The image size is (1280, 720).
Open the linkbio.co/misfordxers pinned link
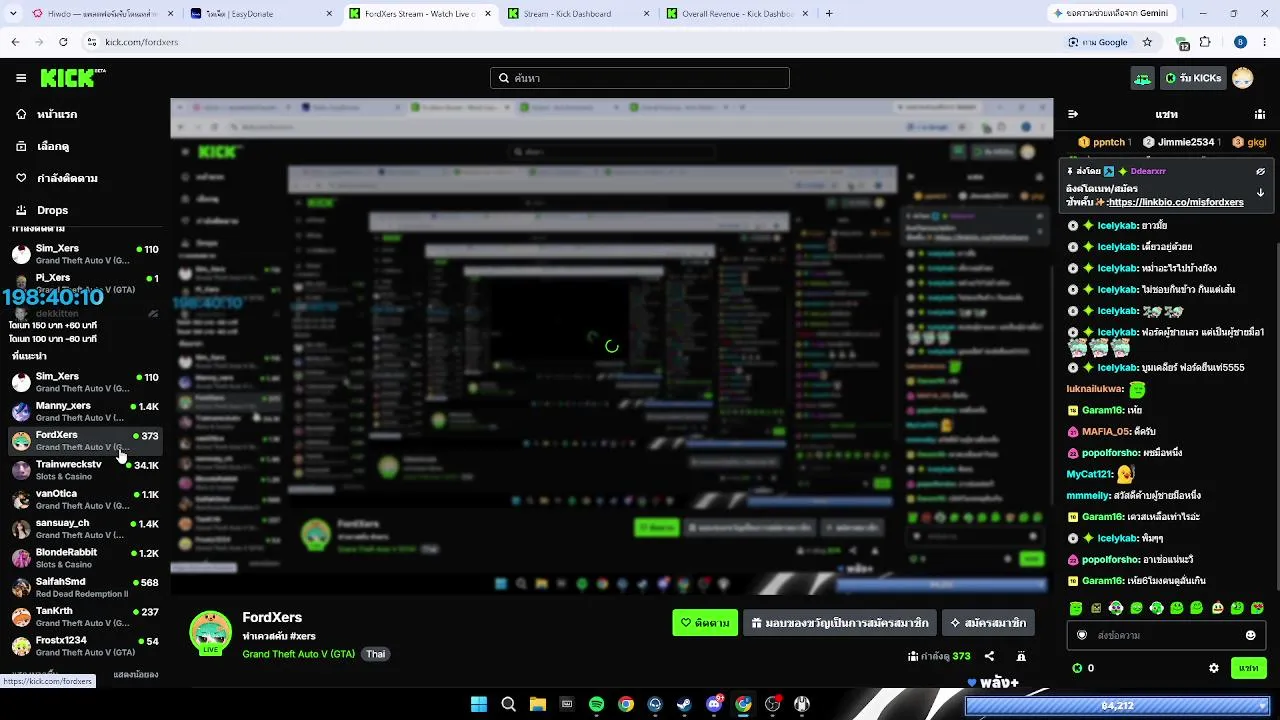[1176, 202]
